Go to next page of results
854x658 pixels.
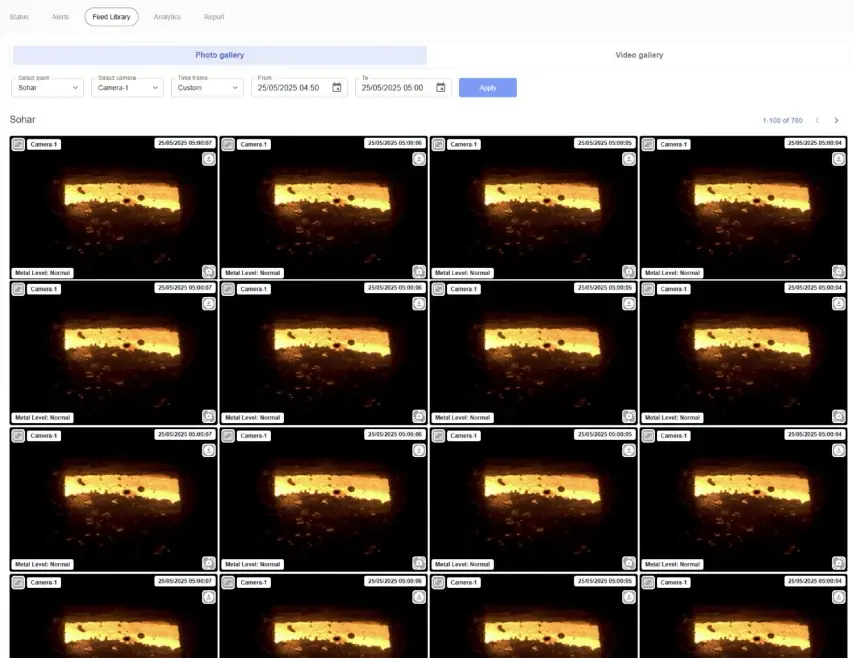click(836, 121)
